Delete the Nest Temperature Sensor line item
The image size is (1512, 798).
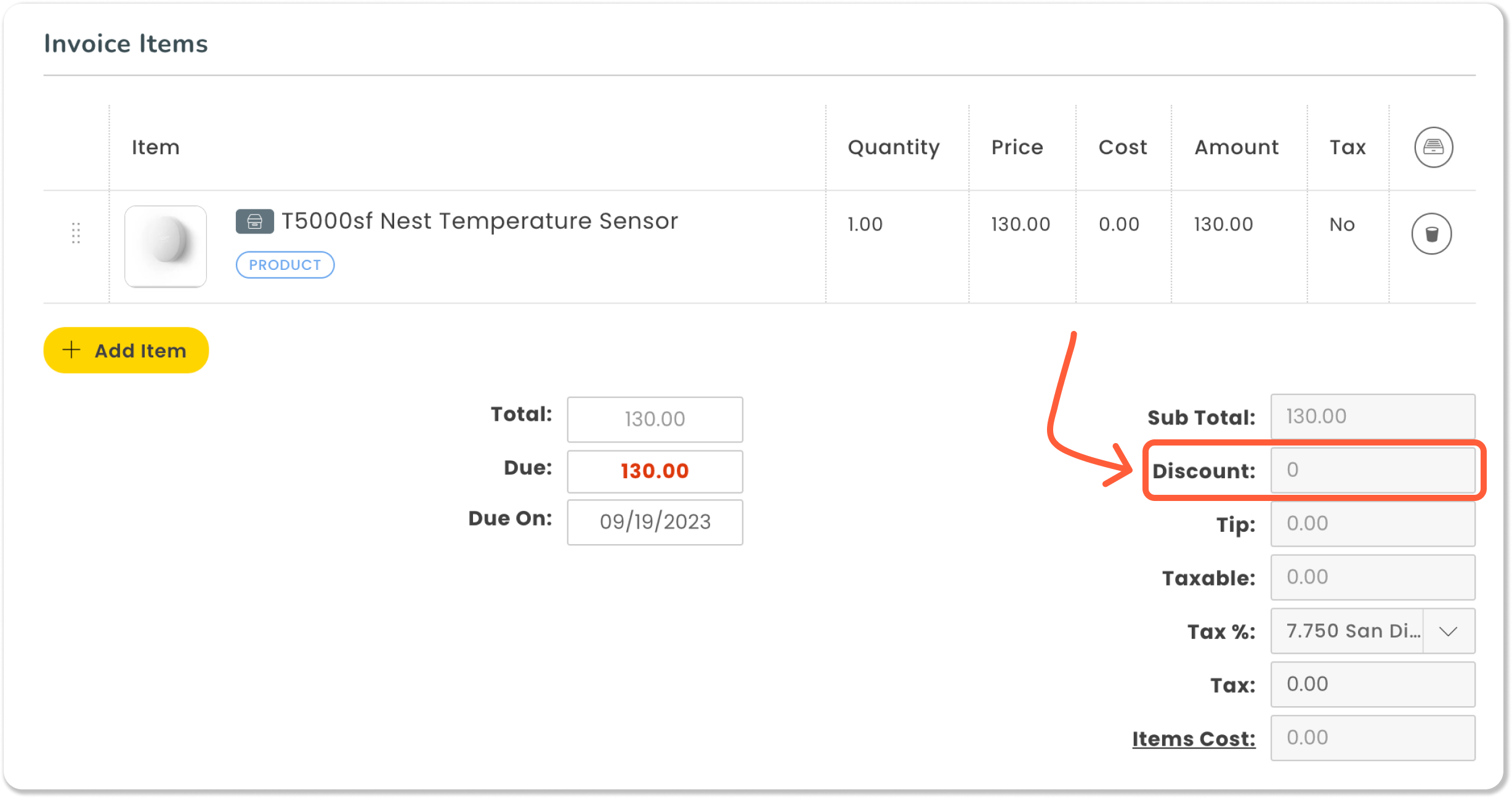click(x=1431, y=234)
